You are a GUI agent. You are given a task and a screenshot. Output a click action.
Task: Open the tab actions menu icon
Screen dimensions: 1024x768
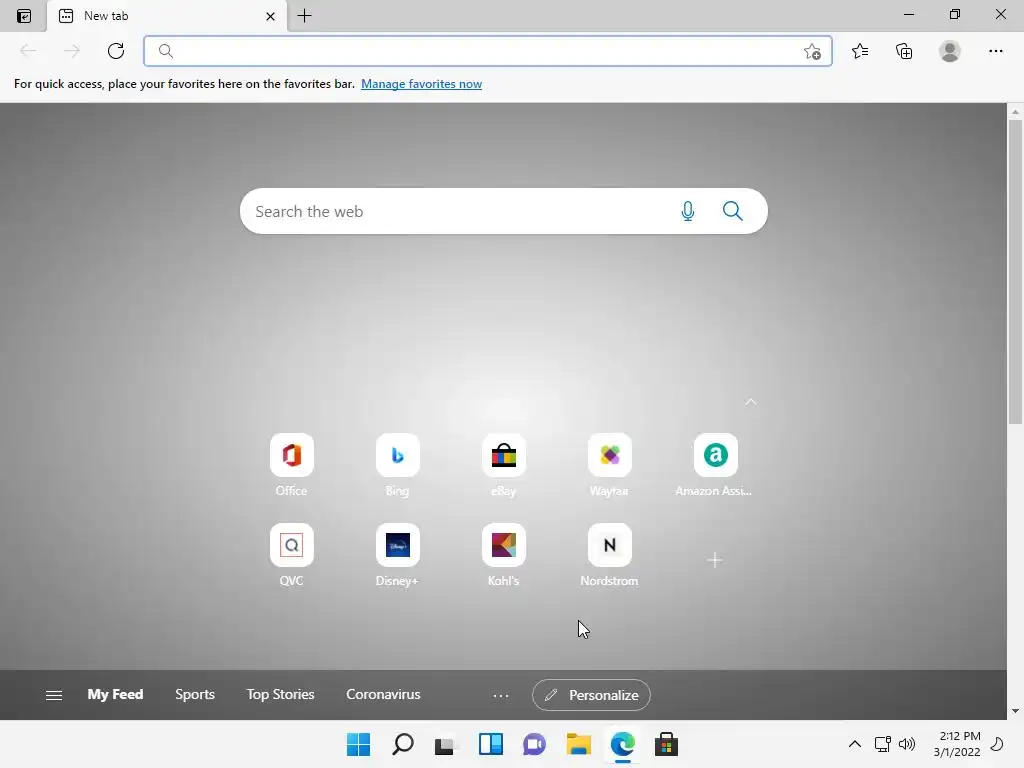(x=24, y=16)
